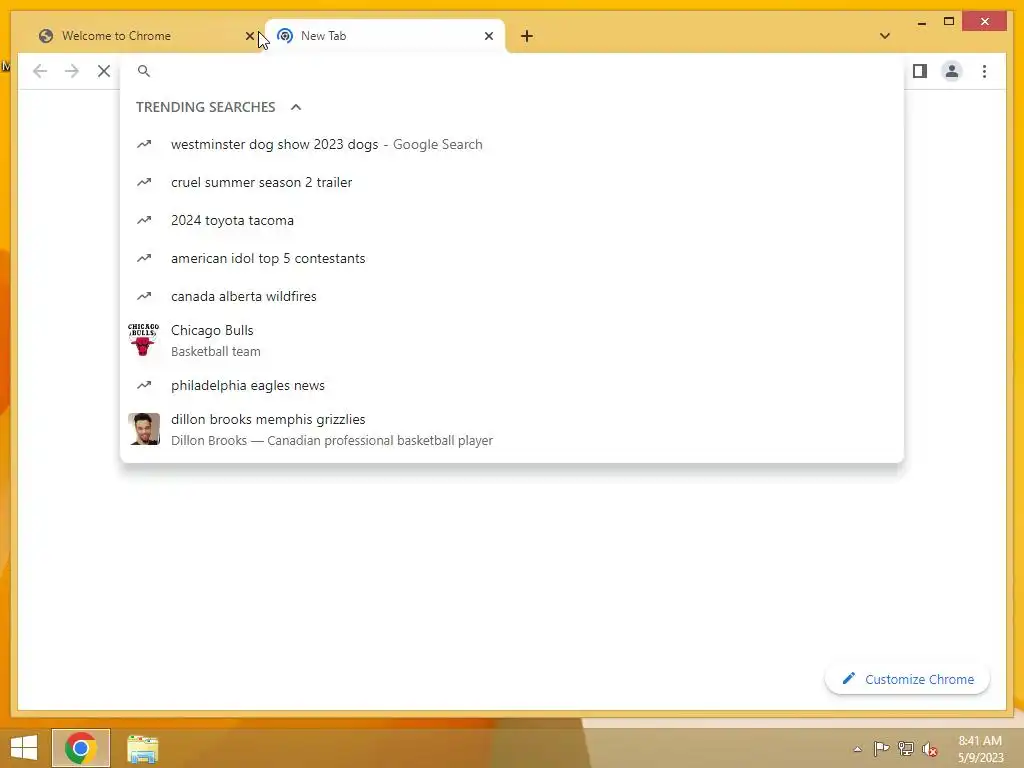Click trending arrow icon beside 2024 toyota tacoma
The width and height of the screenshot is (1024, 768).
(144, 220)
